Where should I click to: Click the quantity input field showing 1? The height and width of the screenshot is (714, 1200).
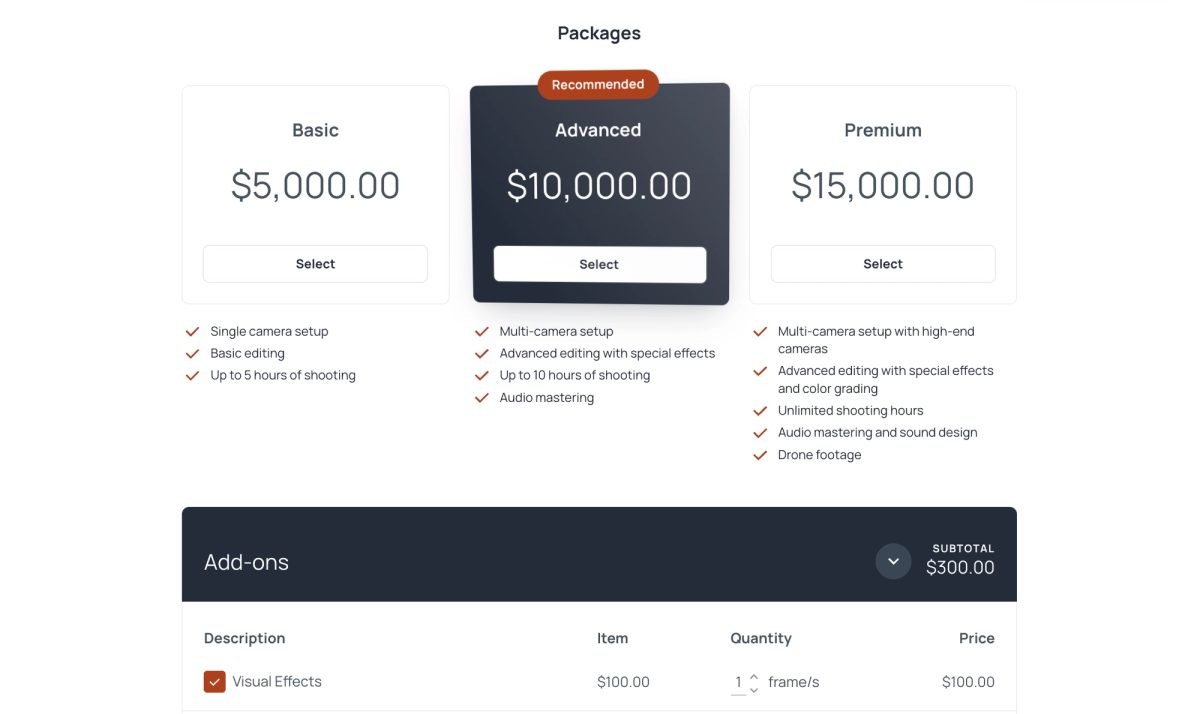tap(737, 681)
